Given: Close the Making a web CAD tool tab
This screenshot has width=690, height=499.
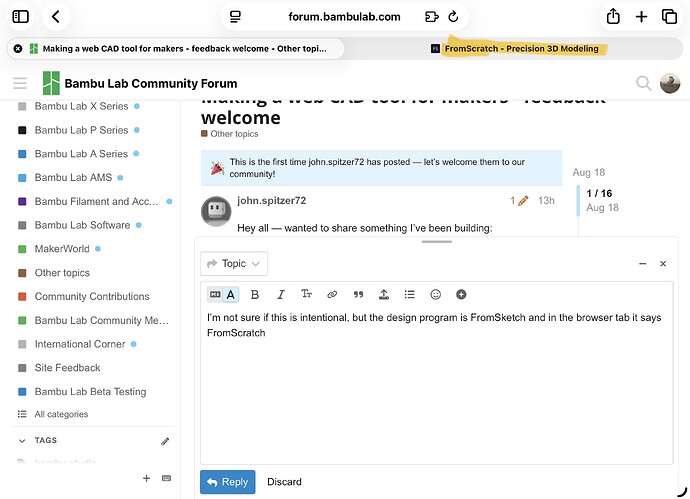Looking at the screenshot, I should click(18, 48).
